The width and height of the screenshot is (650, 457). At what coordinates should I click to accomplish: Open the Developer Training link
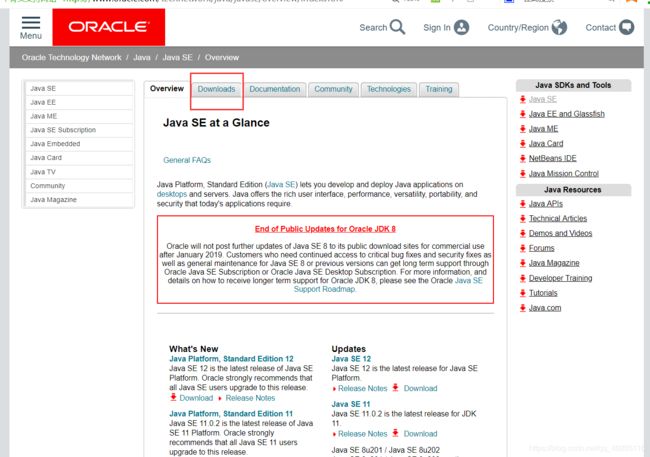pyautogui.click(x=560, y=278)
